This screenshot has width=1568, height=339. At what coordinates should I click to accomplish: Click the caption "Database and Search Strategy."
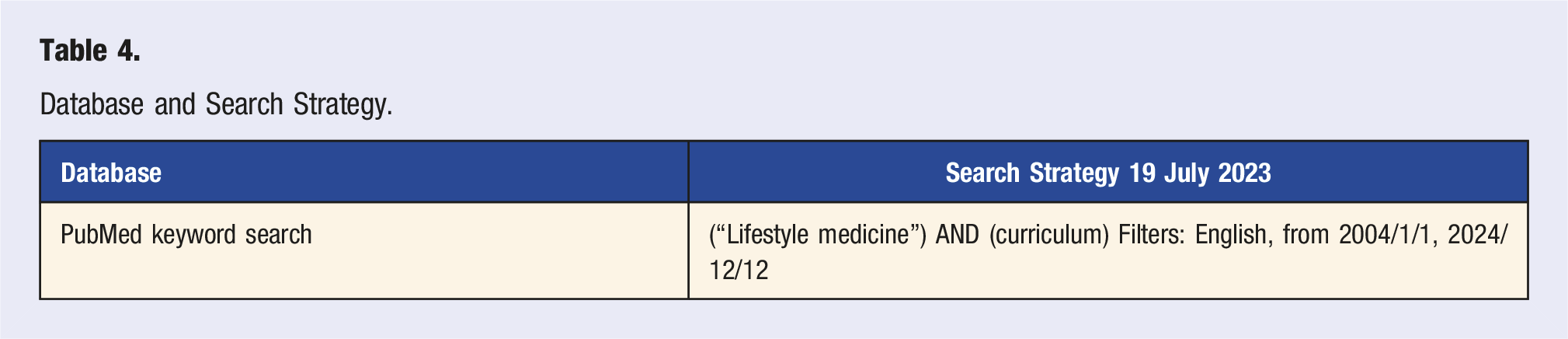click(x=216, y=104)
